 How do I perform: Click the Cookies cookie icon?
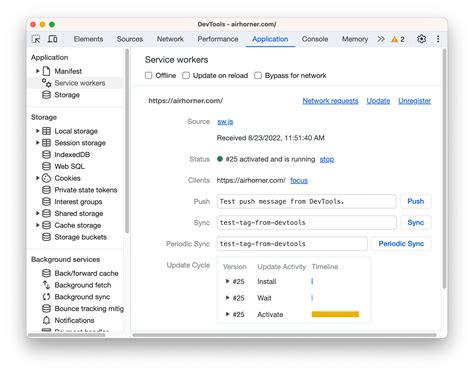[x=46, y=178]
